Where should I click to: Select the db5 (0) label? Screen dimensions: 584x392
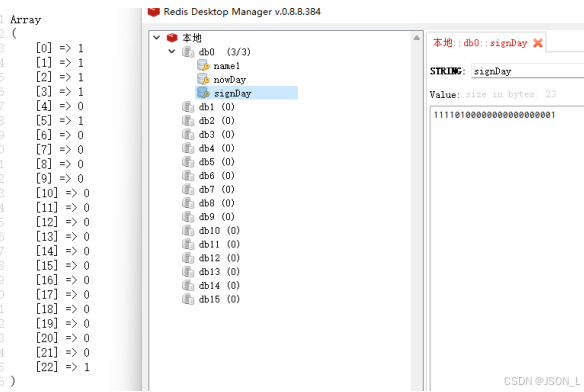click(216, 162)
